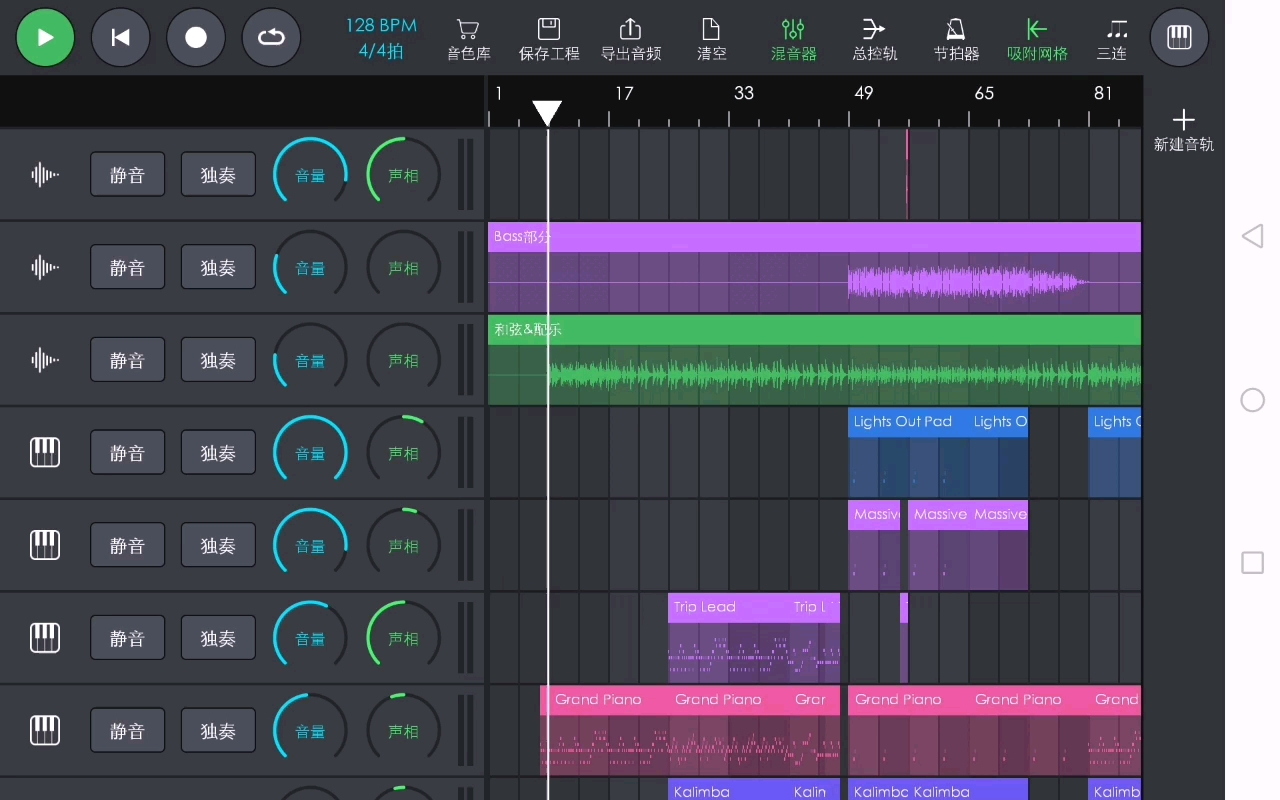Save project via 保存工程

(549, 40)
